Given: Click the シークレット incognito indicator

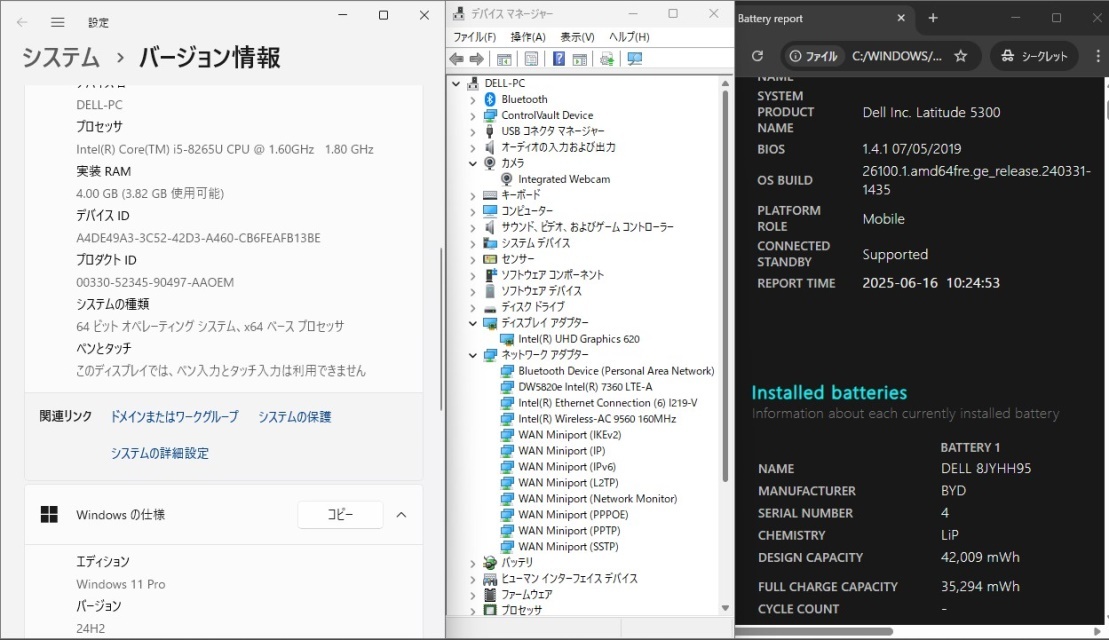Looking at the screenshot, I should (1034, 56).
